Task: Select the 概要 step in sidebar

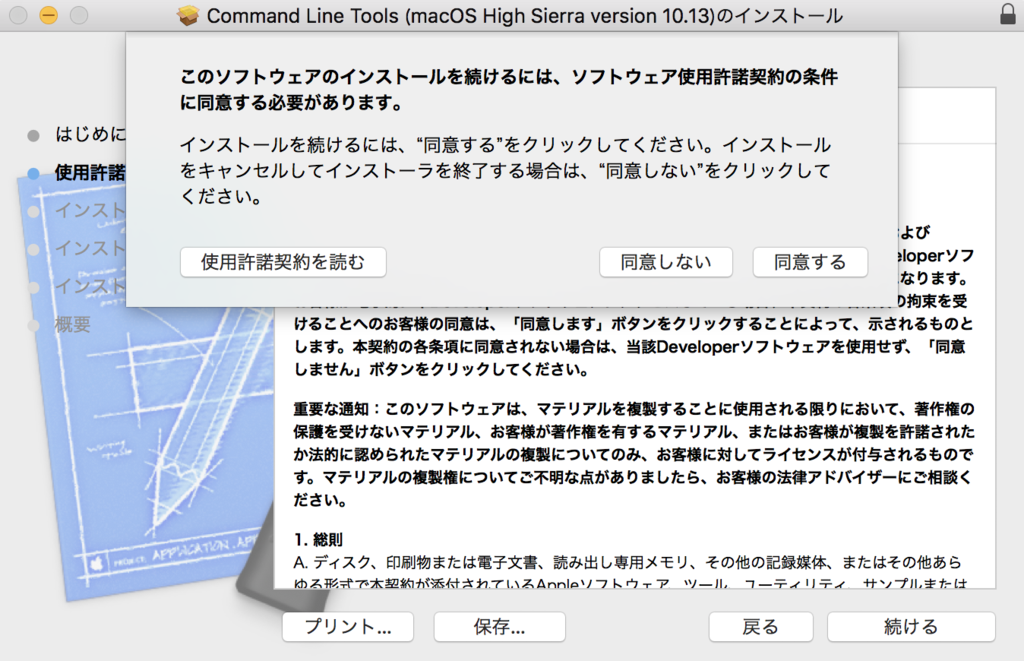Action: [x=72, y=325]
